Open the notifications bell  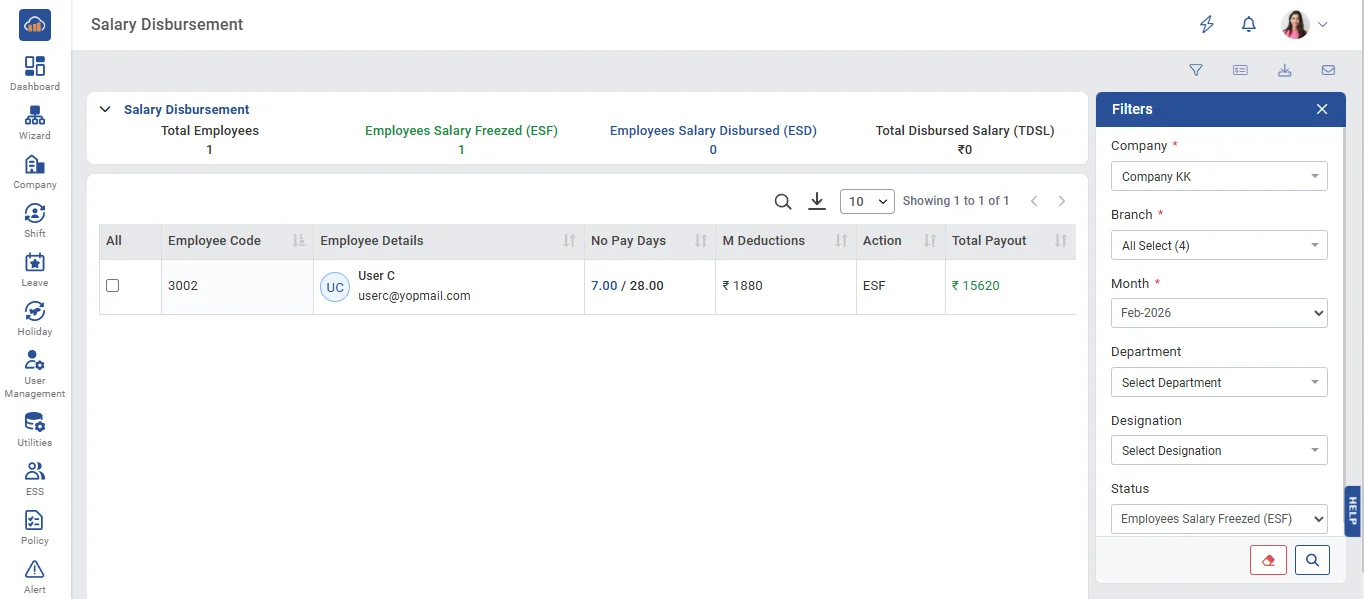[1248, 25]
